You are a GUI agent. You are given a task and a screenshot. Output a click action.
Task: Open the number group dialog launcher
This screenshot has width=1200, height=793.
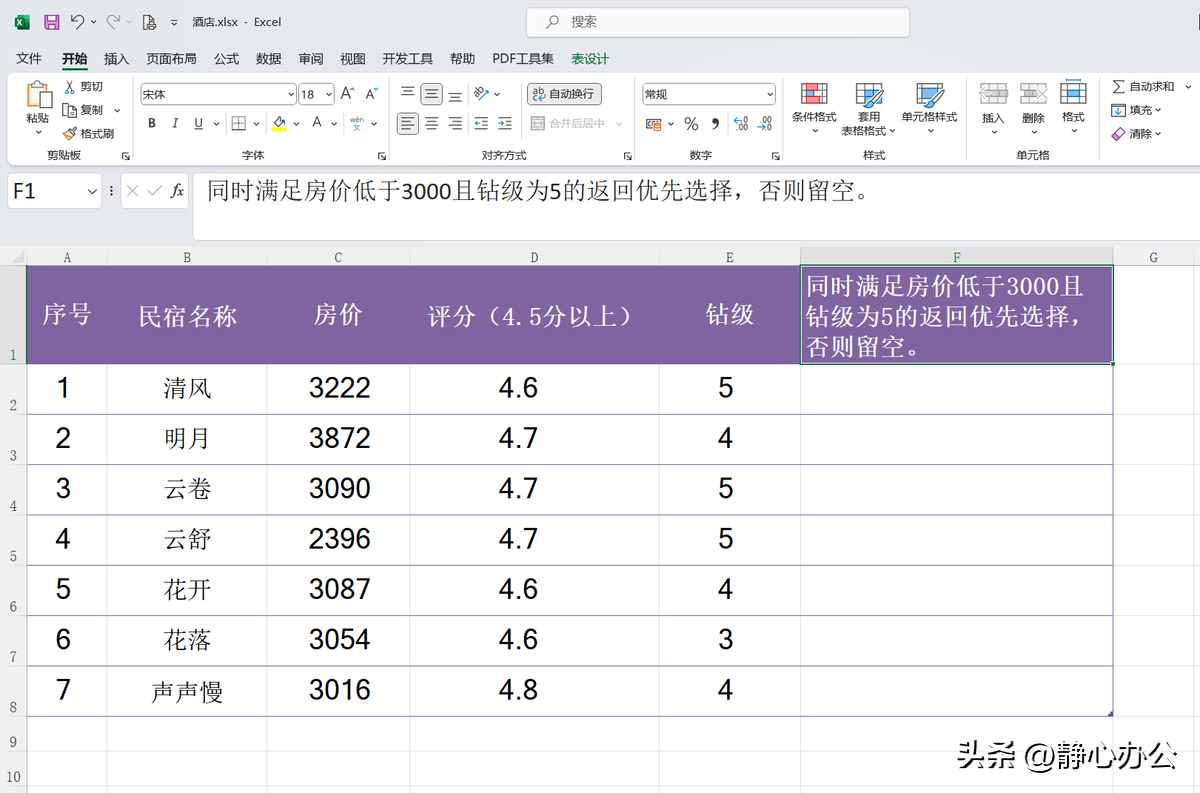point(776,156)
